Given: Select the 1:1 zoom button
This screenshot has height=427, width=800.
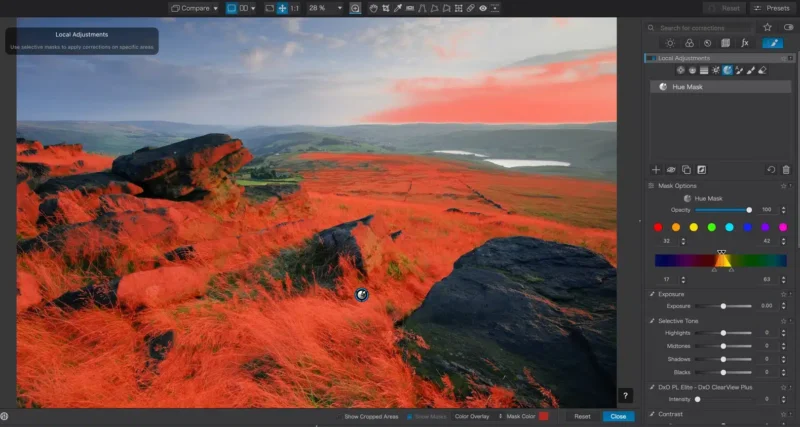Looking at the screenshot, I should [x=295, y=8].
